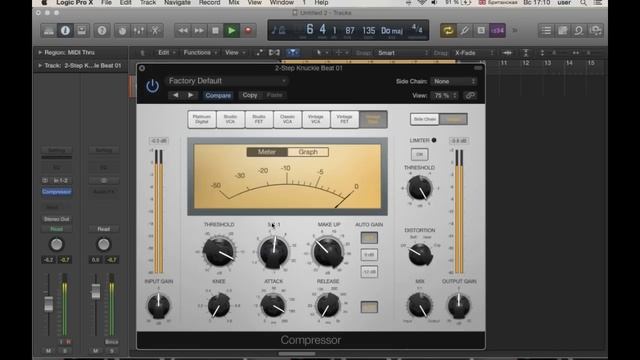Toggle the Compressor plug-in power button

[x=152, y=86]
